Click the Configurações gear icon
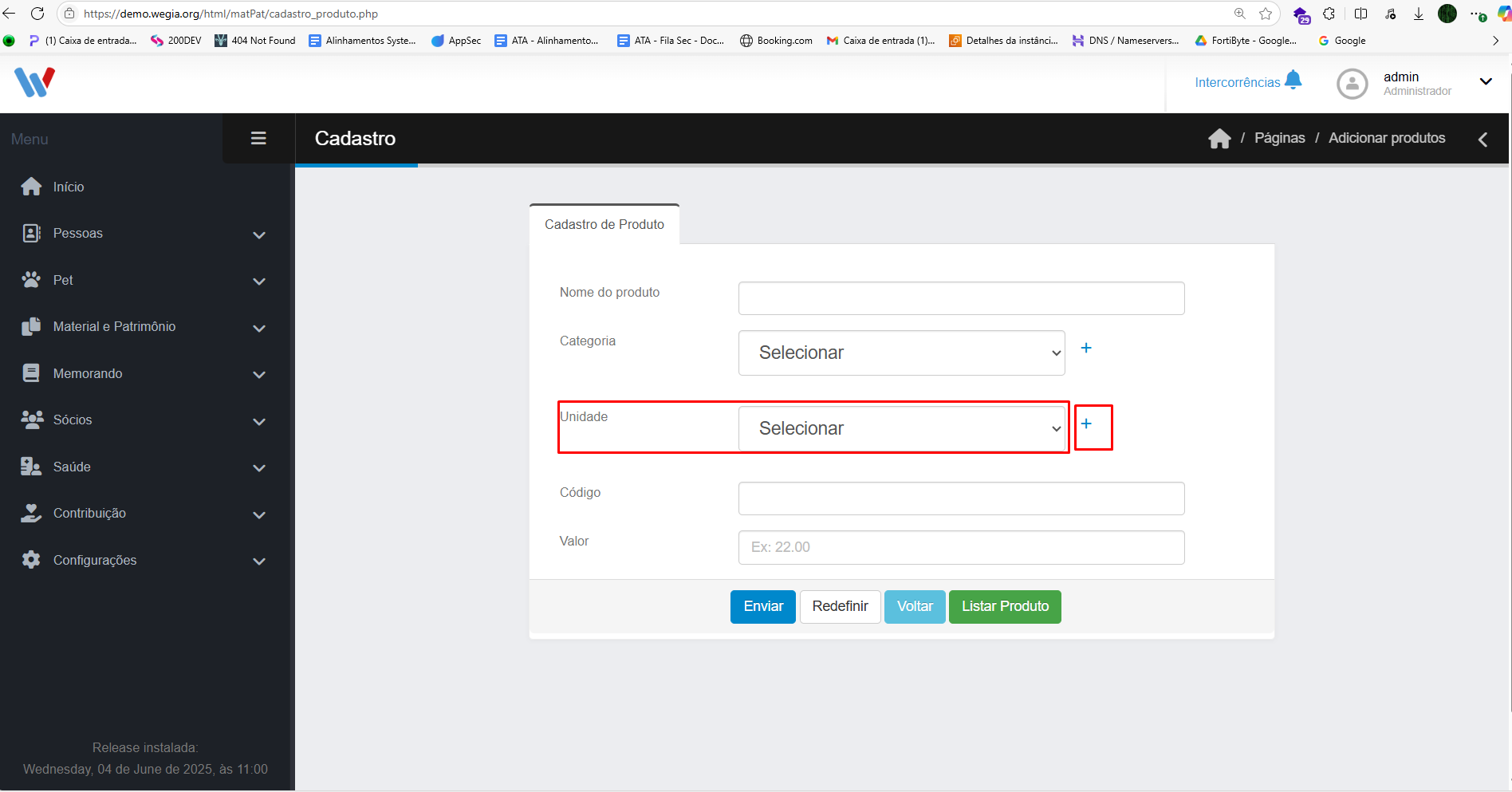The width and height of the screenshot is (1512, 792). (x=31, y=560)
